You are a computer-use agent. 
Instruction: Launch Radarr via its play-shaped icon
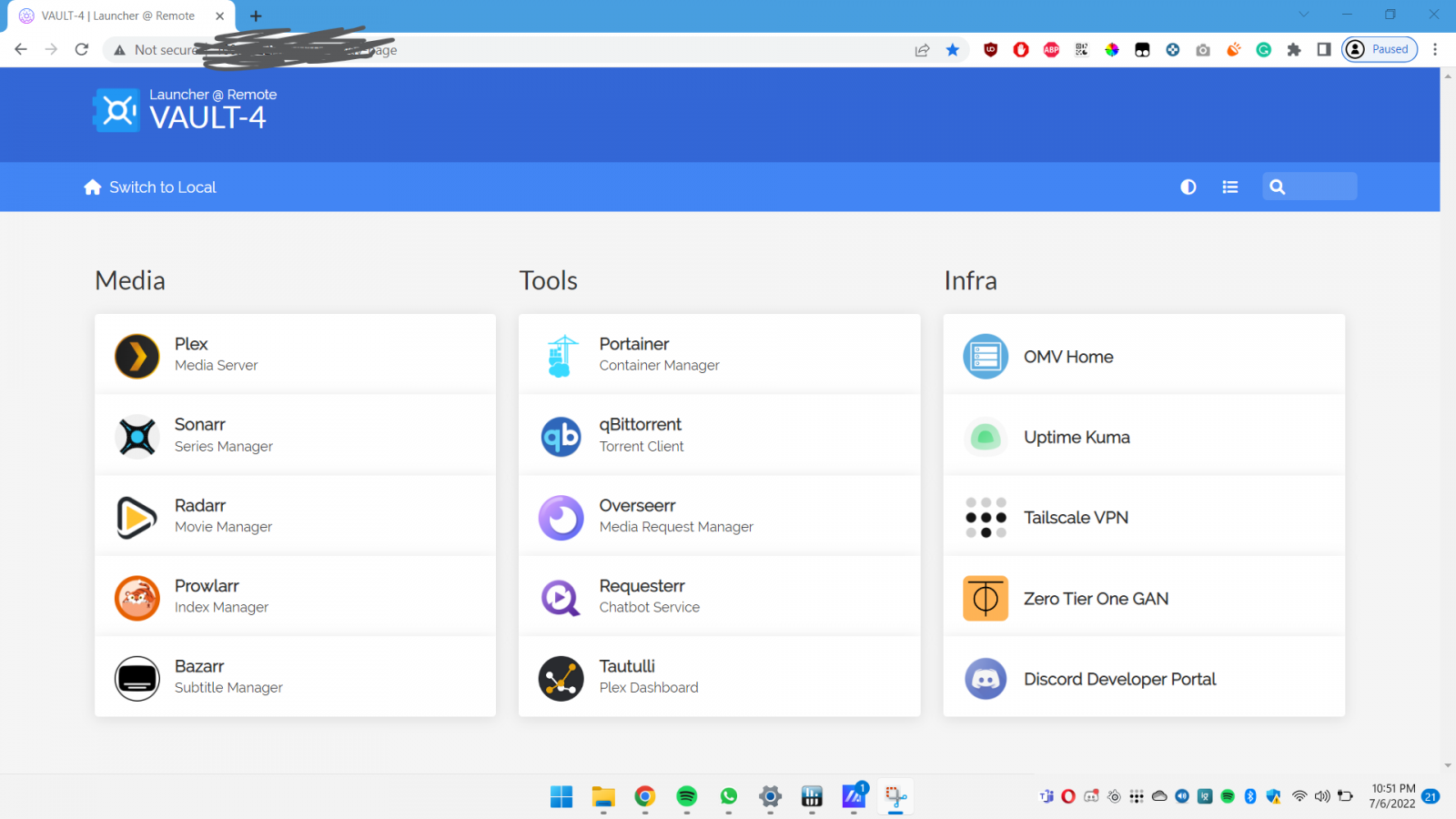click(x=137, y=517)
